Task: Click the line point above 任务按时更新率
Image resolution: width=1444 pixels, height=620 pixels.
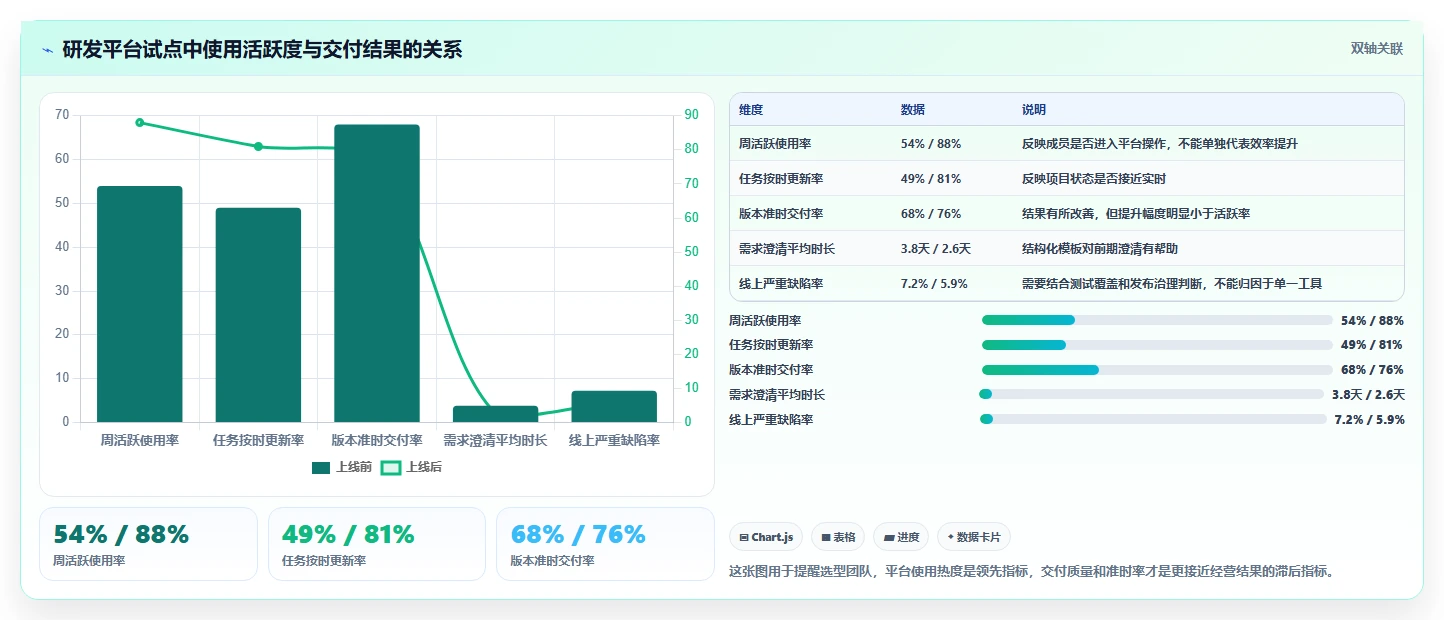Action: [x=258, y=147]
